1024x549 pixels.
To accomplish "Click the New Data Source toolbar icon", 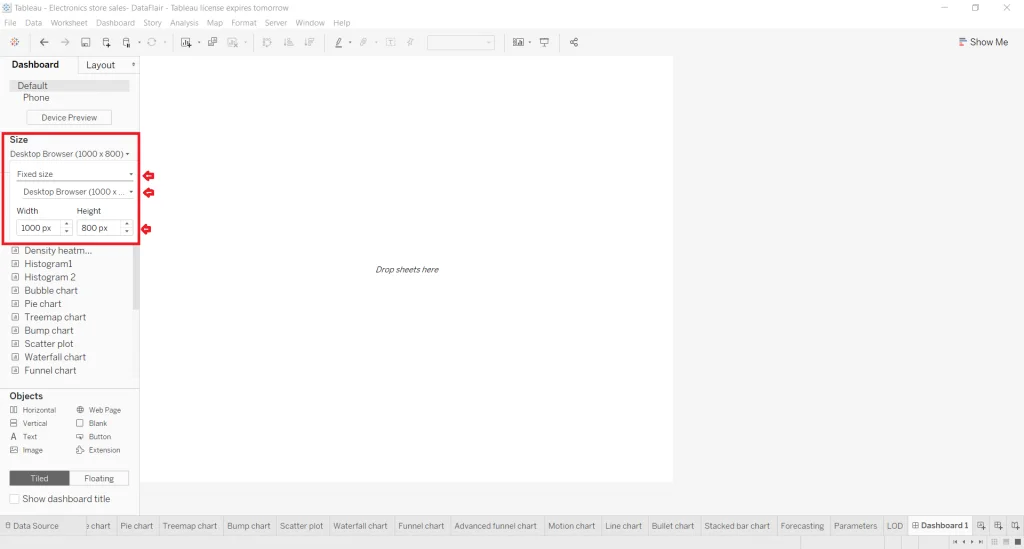I will coord(106,42).
